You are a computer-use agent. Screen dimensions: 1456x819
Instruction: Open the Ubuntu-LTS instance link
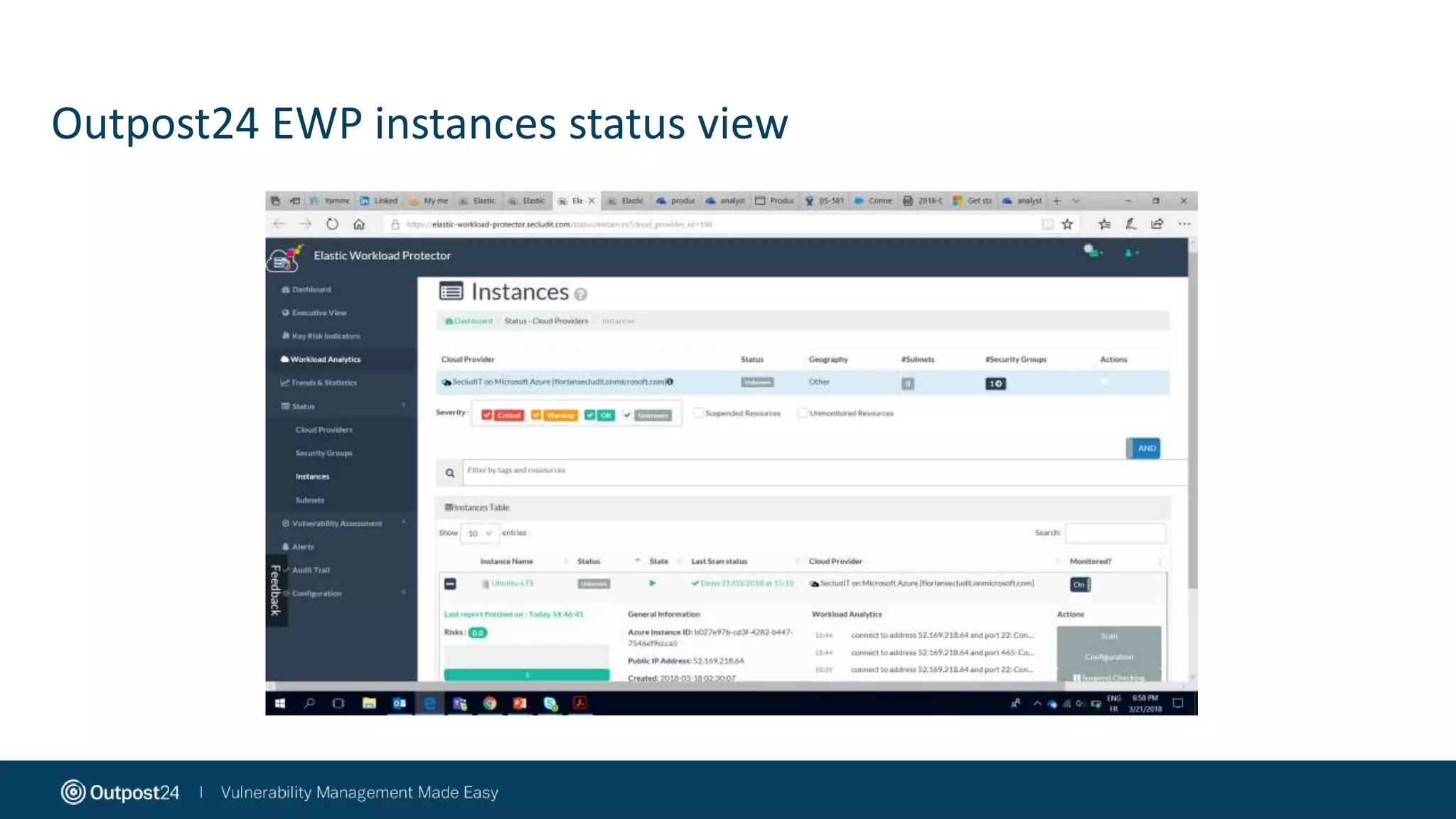pos(512,584)
